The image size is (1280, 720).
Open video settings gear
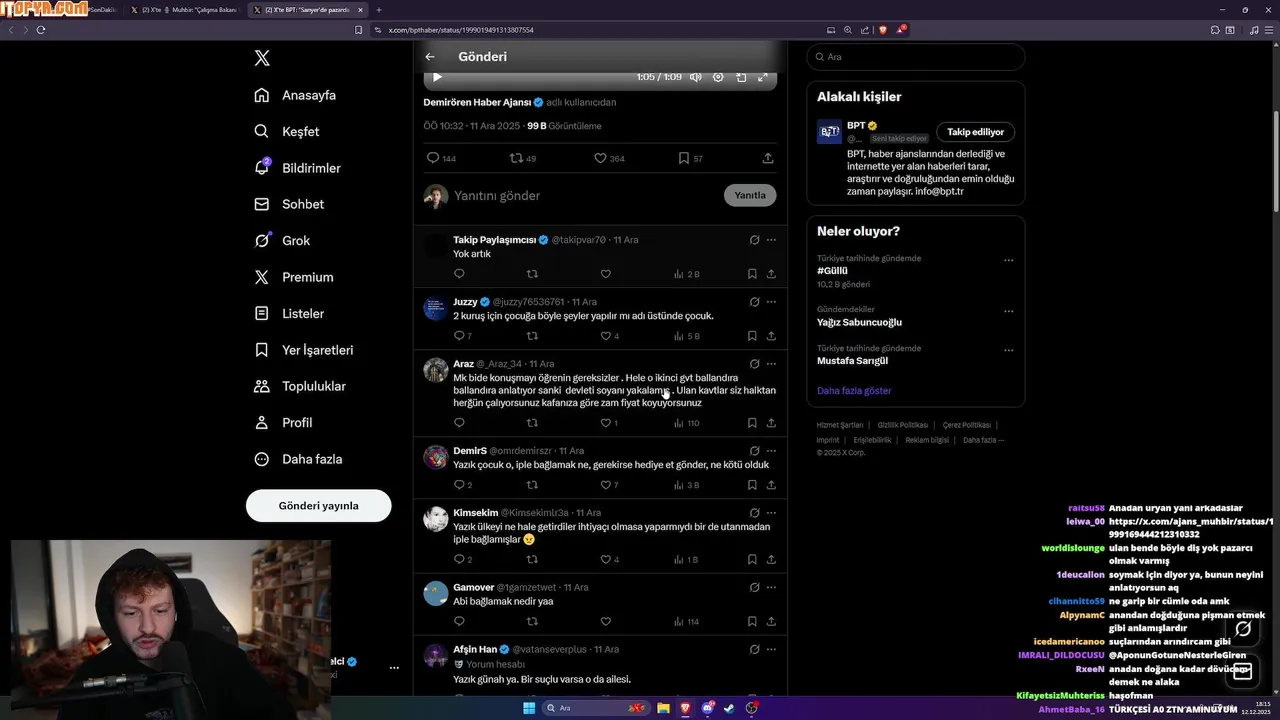(718, 77)
